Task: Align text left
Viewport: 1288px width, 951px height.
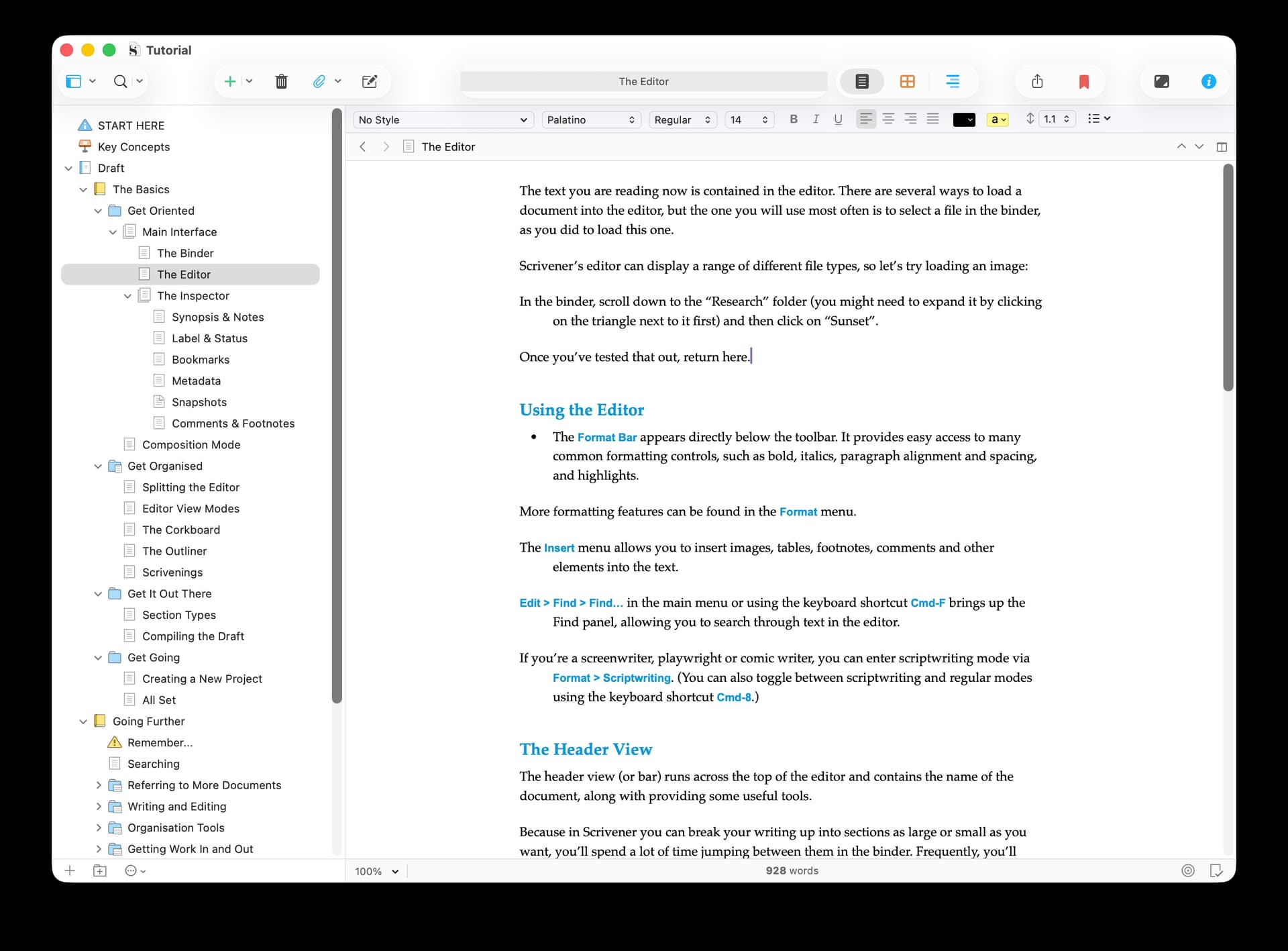Action: [x=866, y=119]
